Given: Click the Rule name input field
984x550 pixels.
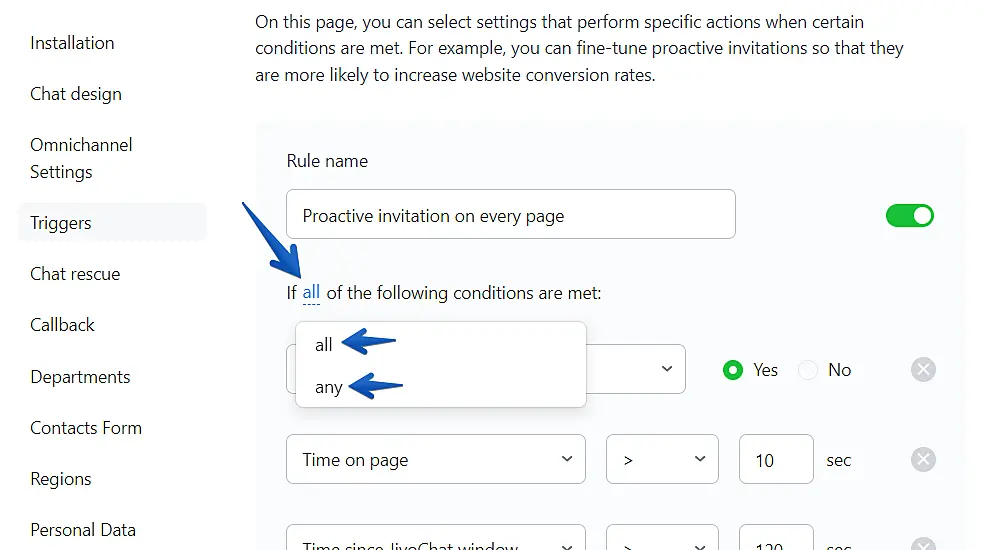Looking at the screenshot, I should 510,215.
